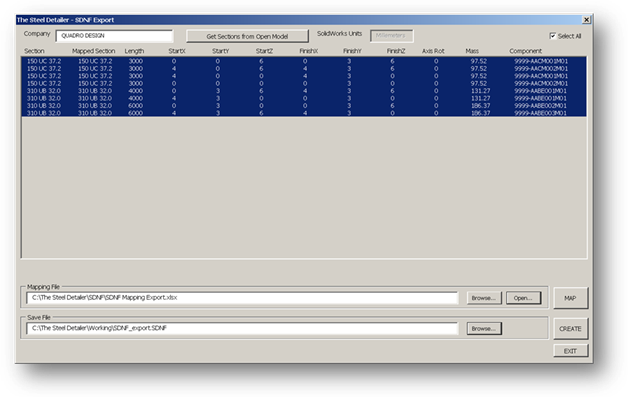Open the mapping file with Open... button

click(x=523, y=298)
